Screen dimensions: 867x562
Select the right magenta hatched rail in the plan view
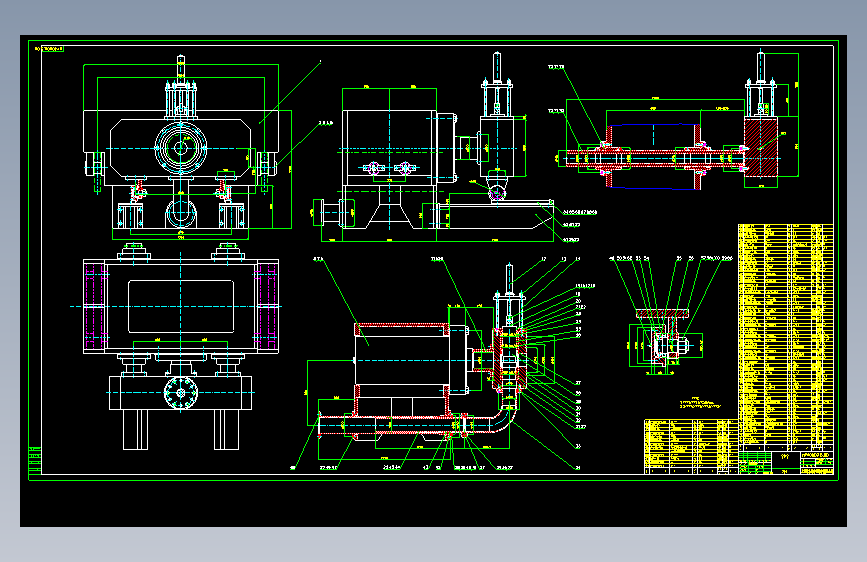267,306
